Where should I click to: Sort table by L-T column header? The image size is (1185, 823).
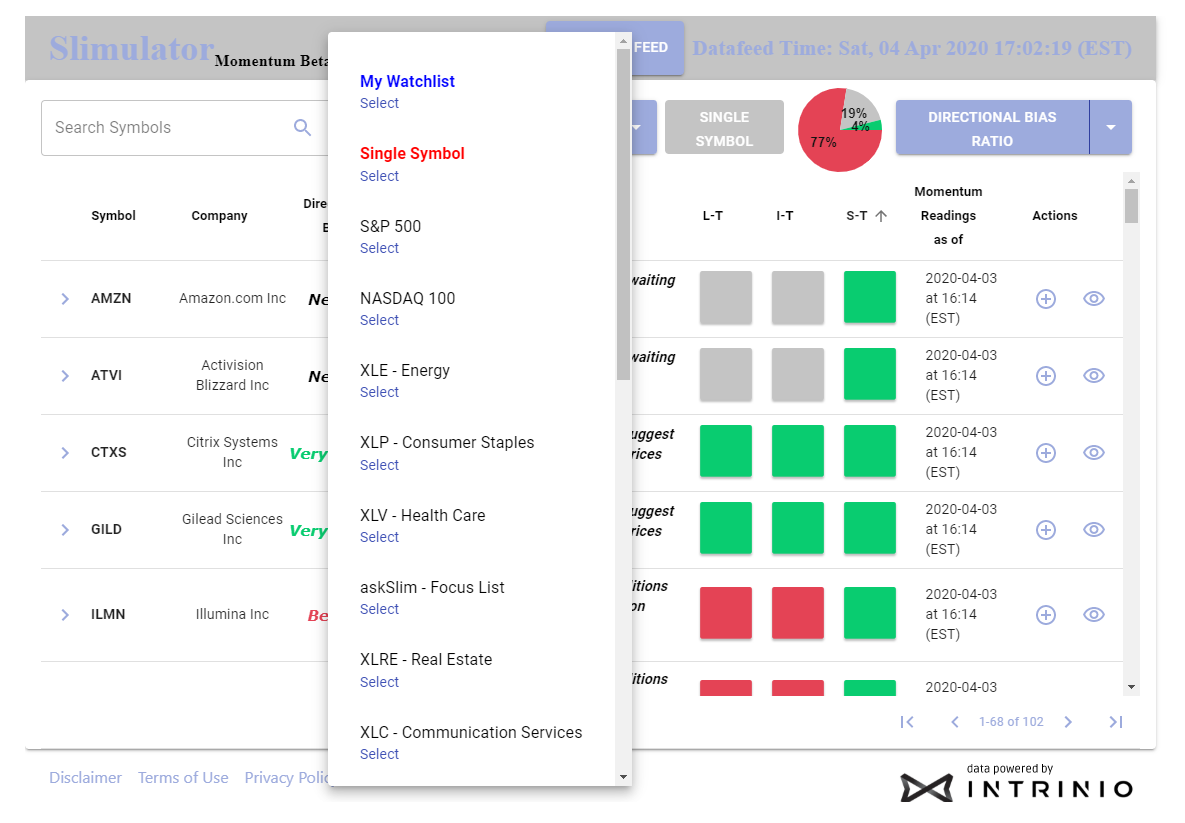tap(713, 215)
